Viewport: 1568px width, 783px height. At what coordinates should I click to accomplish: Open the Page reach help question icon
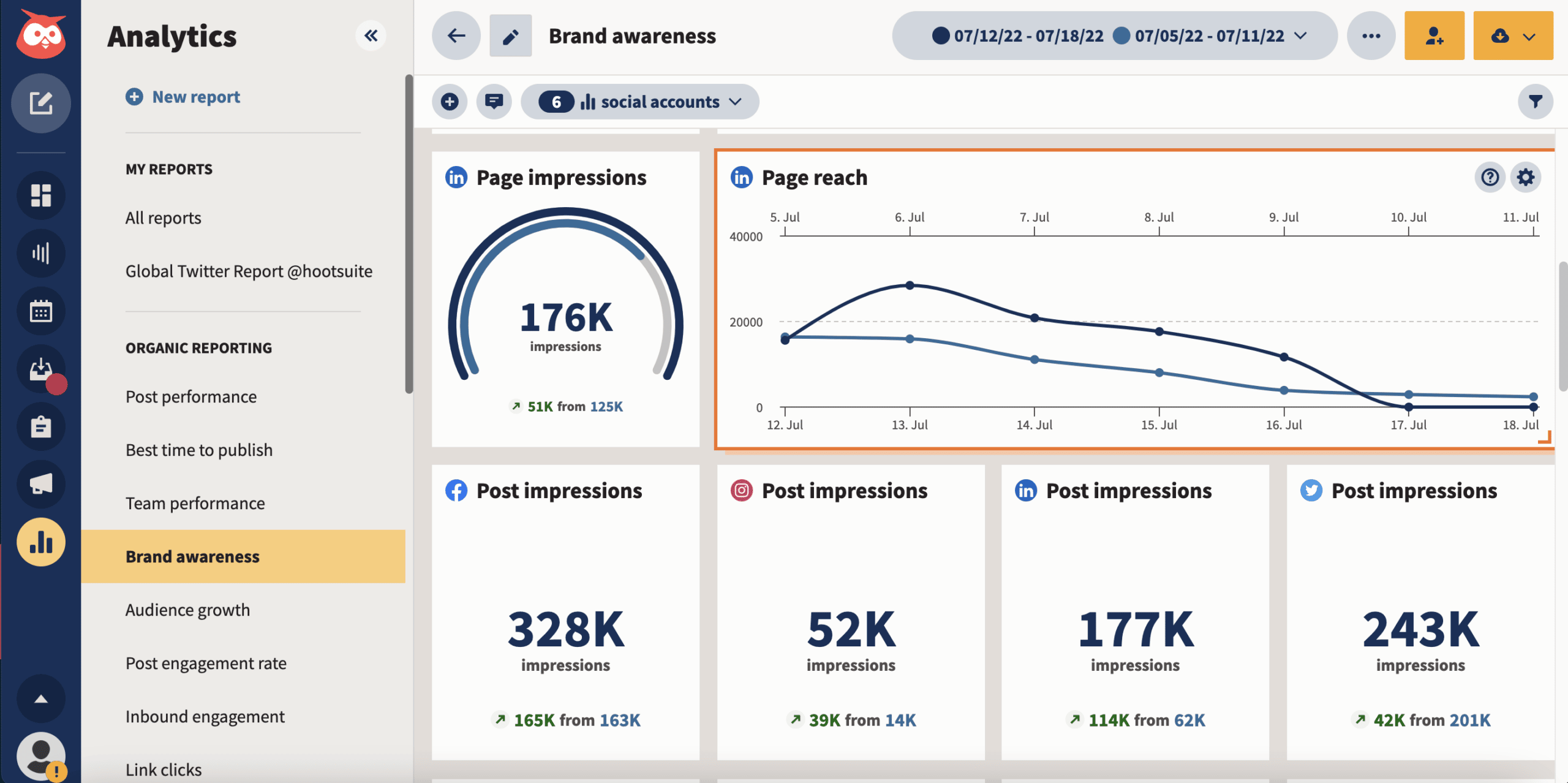coord(1490,178)
